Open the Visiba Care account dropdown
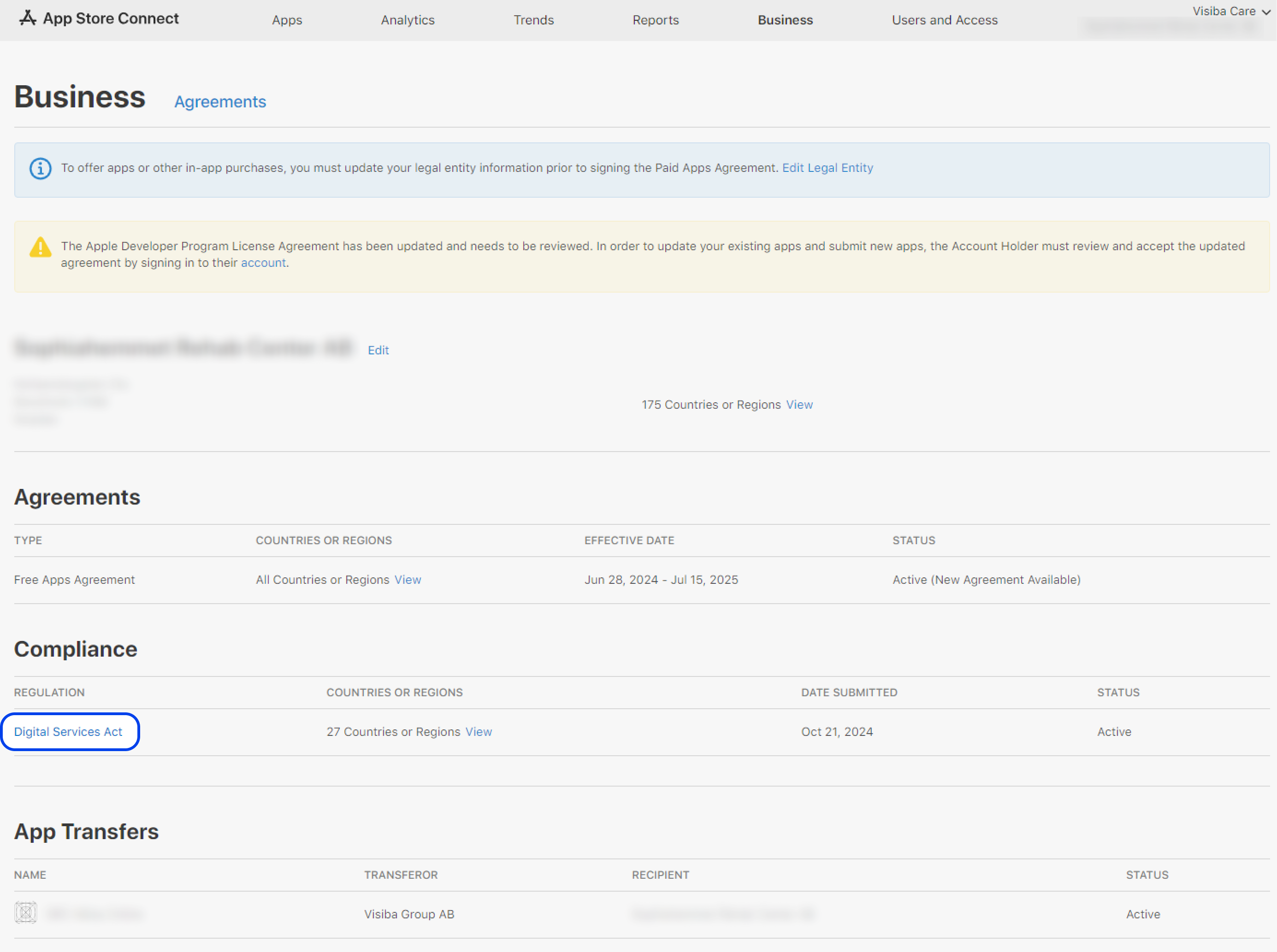Screen dimensions: 1277x952 coord(1231,12)
